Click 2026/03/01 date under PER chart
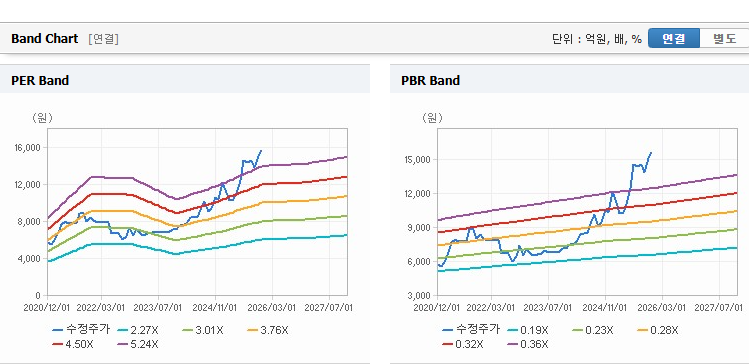 click(272, 308)
